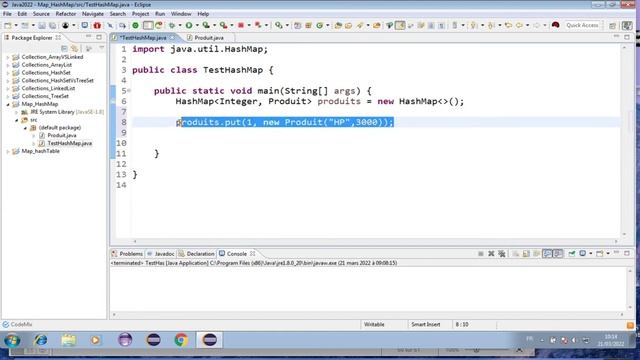
Task: Click the New Java Package toolbar icon
Action: (309, 25)
